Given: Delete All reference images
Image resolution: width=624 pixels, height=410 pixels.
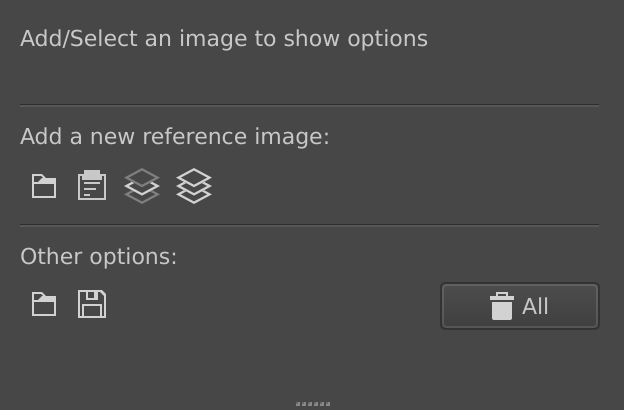Looking at the screenshot, I should coord(519,306).
